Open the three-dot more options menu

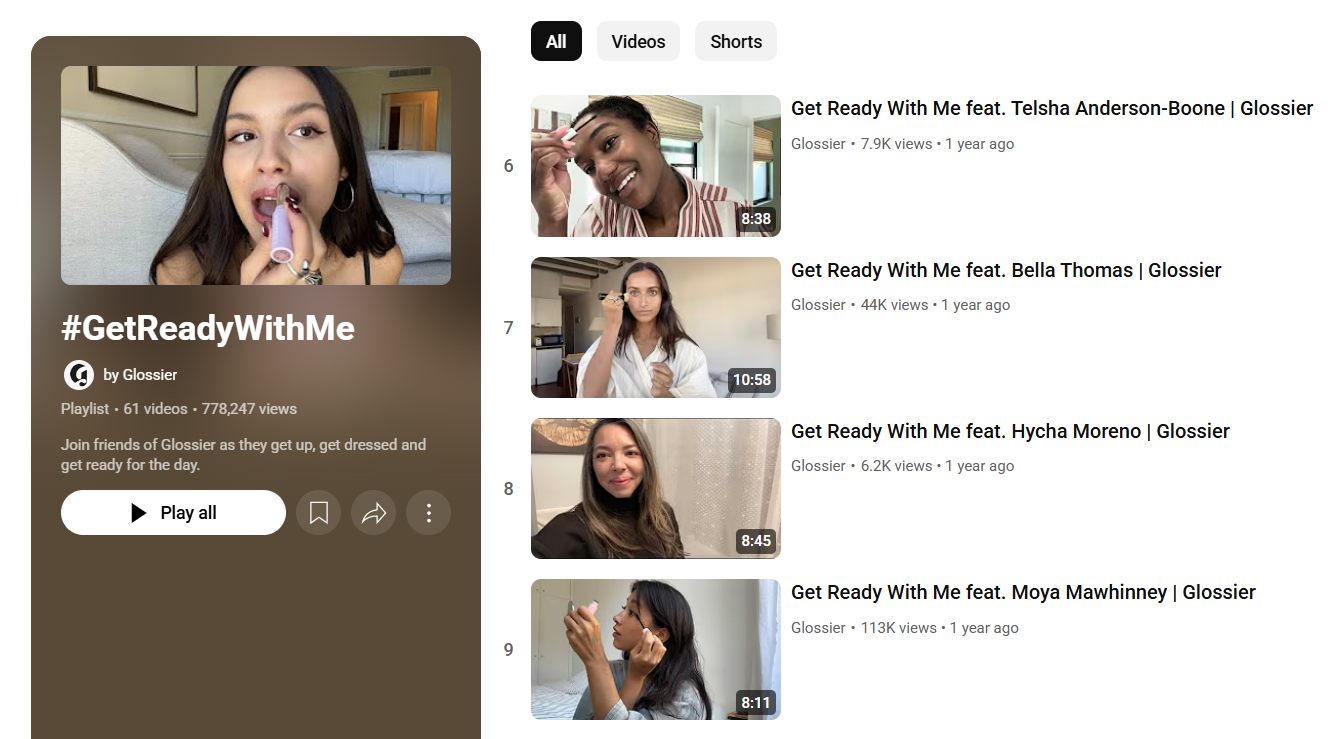429,513
